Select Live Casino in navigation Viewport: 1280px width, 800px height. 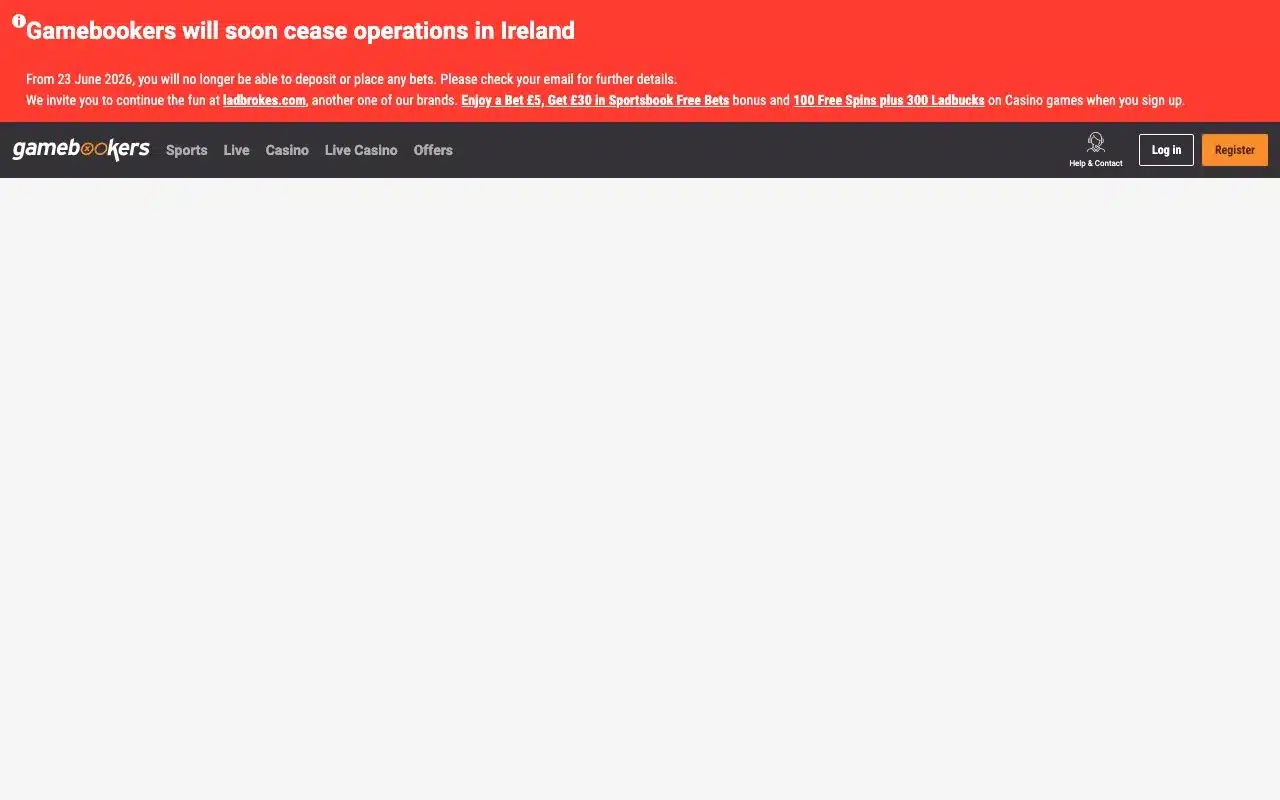click(361, 150)
